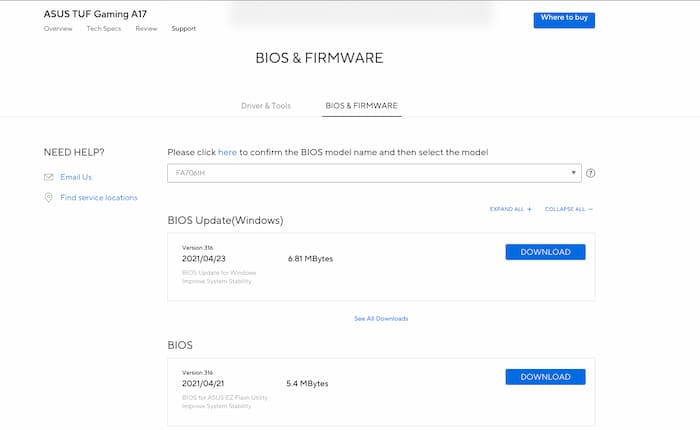
Task: Select Support in the product navigation
Action: pos(183,29)
